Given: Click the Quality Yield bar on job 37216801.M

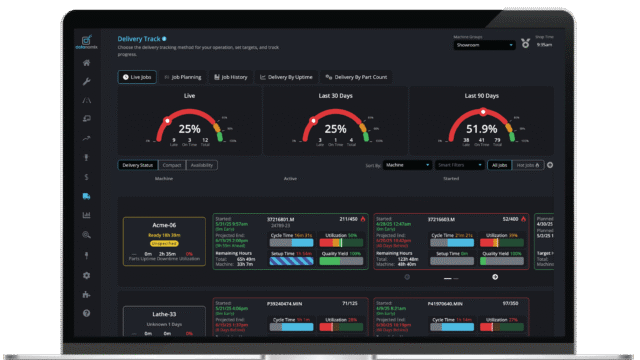Looking at the screenshot, I should coord(341,261).
